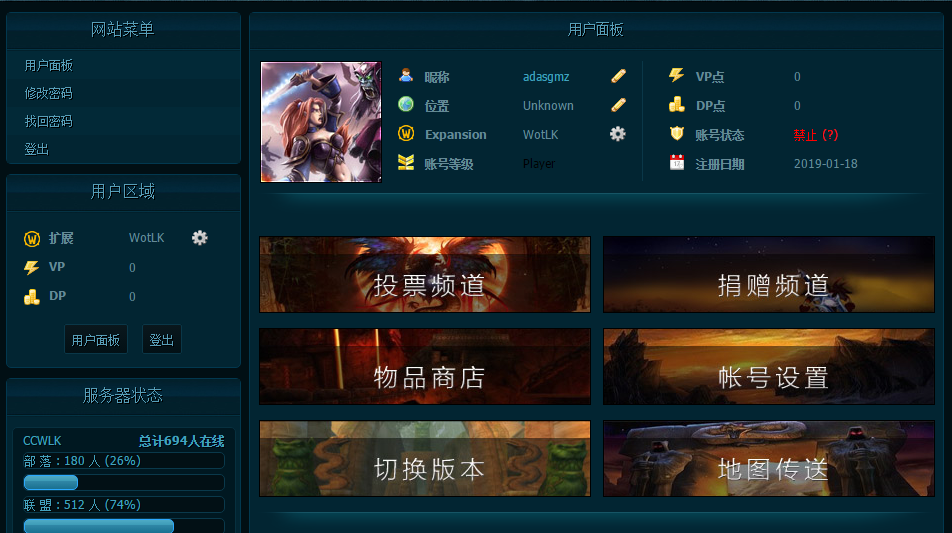Click 登出 in the website menu
This screenshot has width=952, height=533.
pyautogui.click(x=36, y=149)
